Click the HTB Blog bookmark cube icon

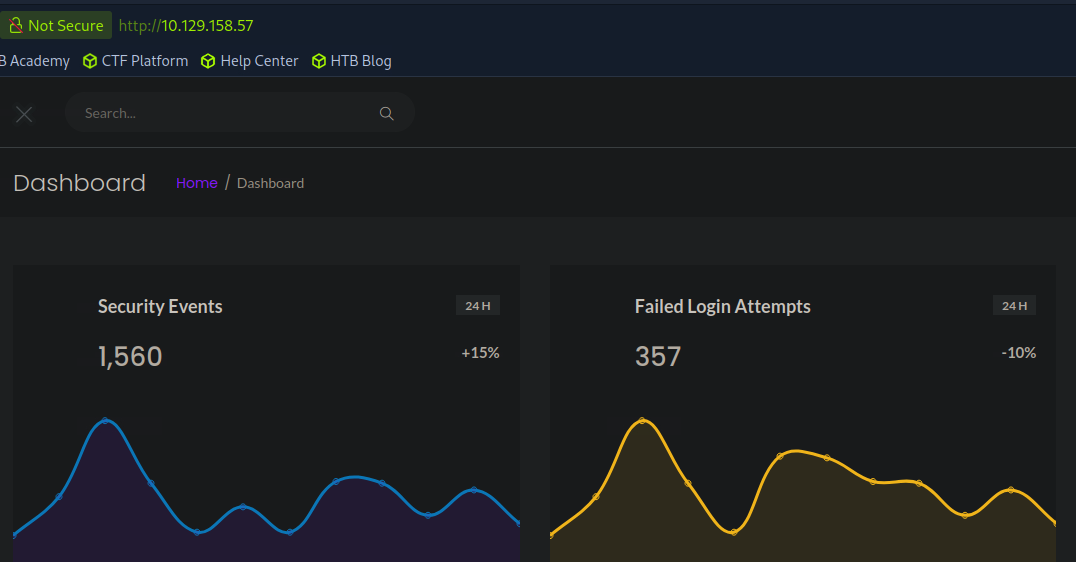click(x=320, y=61)
